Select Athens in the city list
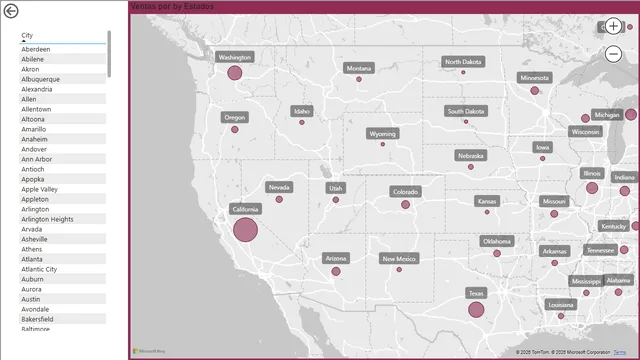Viewport: 640px width, 360px height. point(63,249)
